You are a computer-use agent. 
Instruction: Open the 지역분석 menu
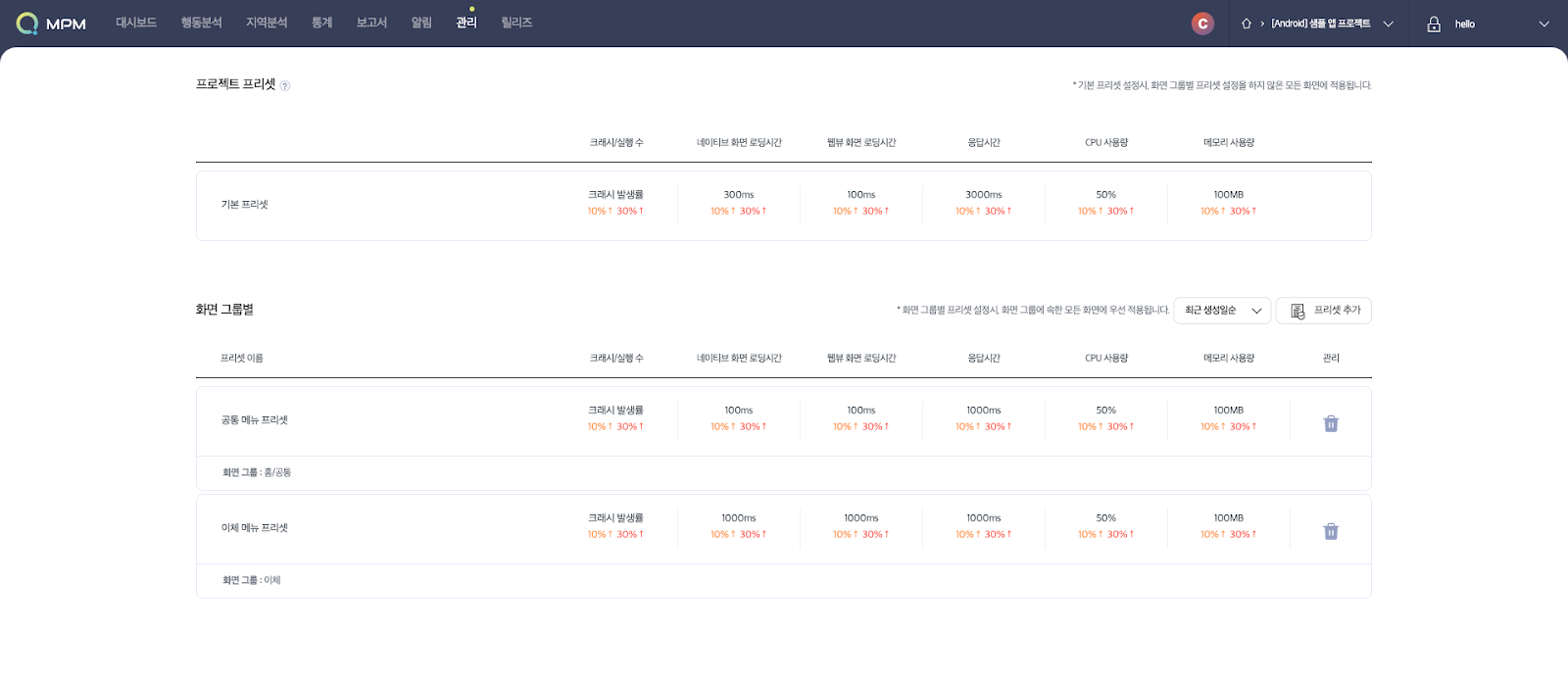[267, 23]
